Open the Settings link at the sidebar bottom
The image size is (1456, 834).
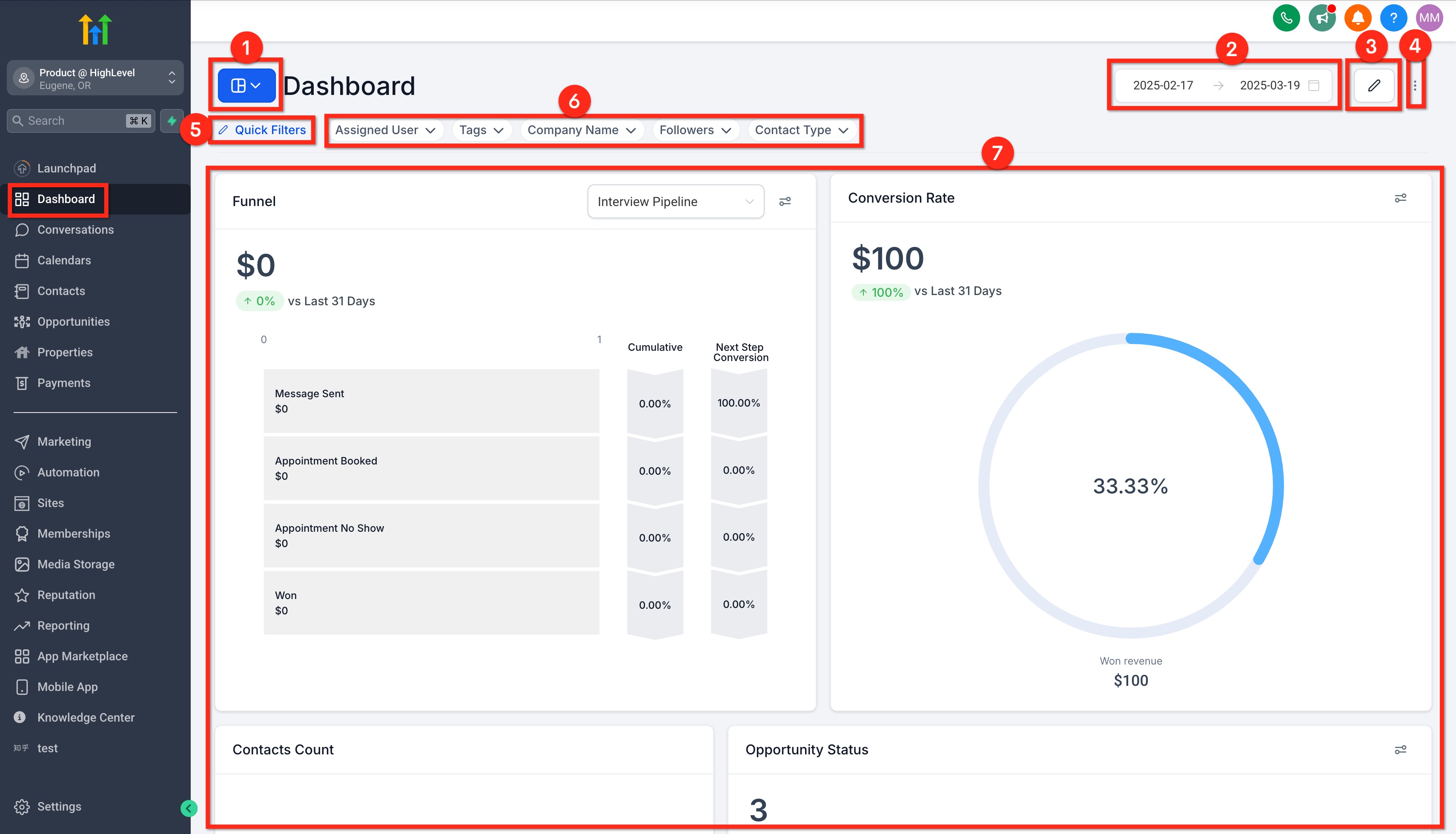pos(59,806)
